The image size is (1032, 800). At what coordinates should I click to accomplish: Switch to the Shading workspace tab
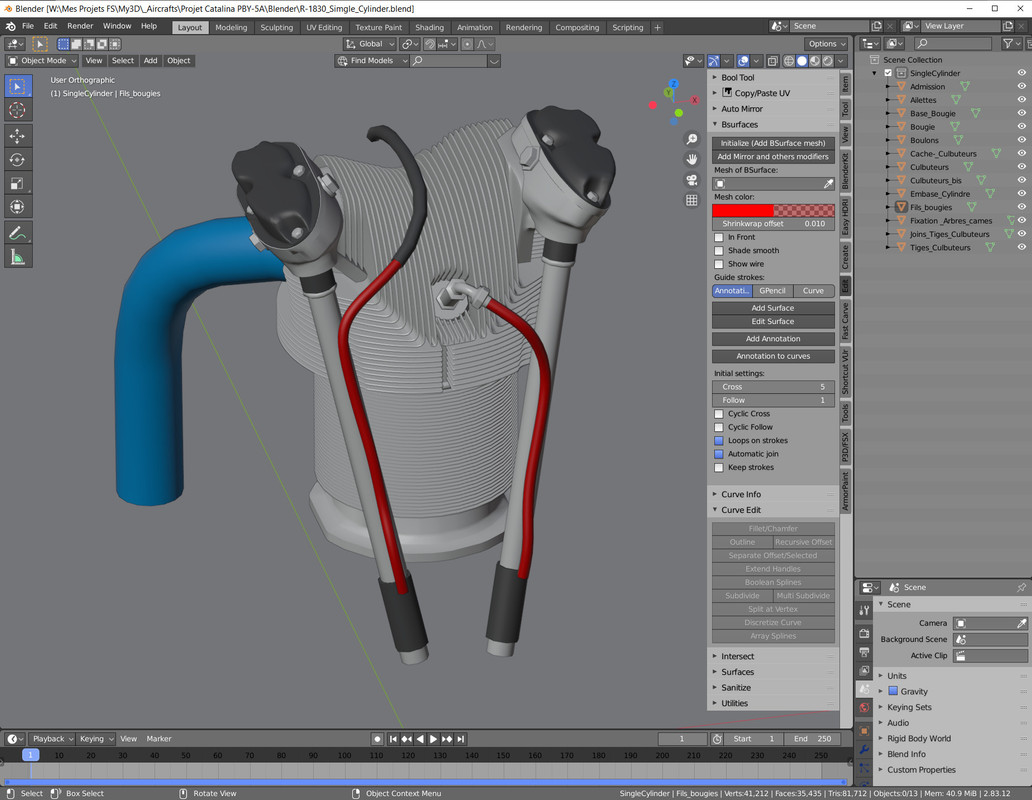point(429,28)
